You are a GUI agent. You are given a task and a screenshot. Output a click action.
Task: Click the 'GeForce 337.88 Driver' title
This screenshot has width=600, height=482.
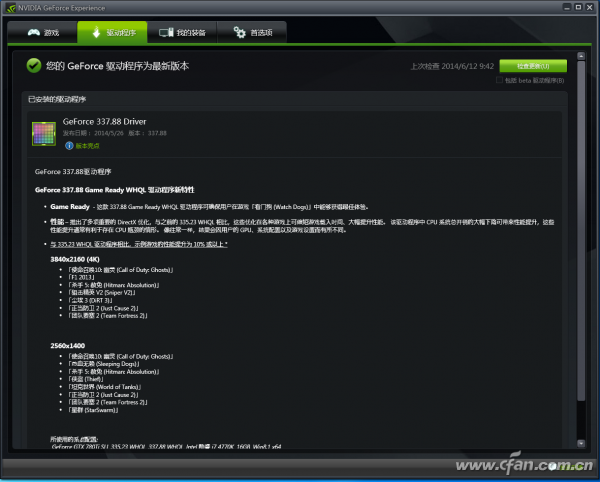pyautogui.click(x=104, y=122)
